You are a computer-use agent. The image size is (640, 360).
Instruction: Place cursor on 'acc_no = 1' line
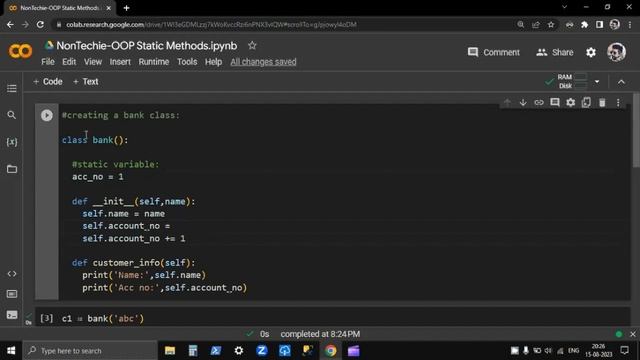(98, 177)
